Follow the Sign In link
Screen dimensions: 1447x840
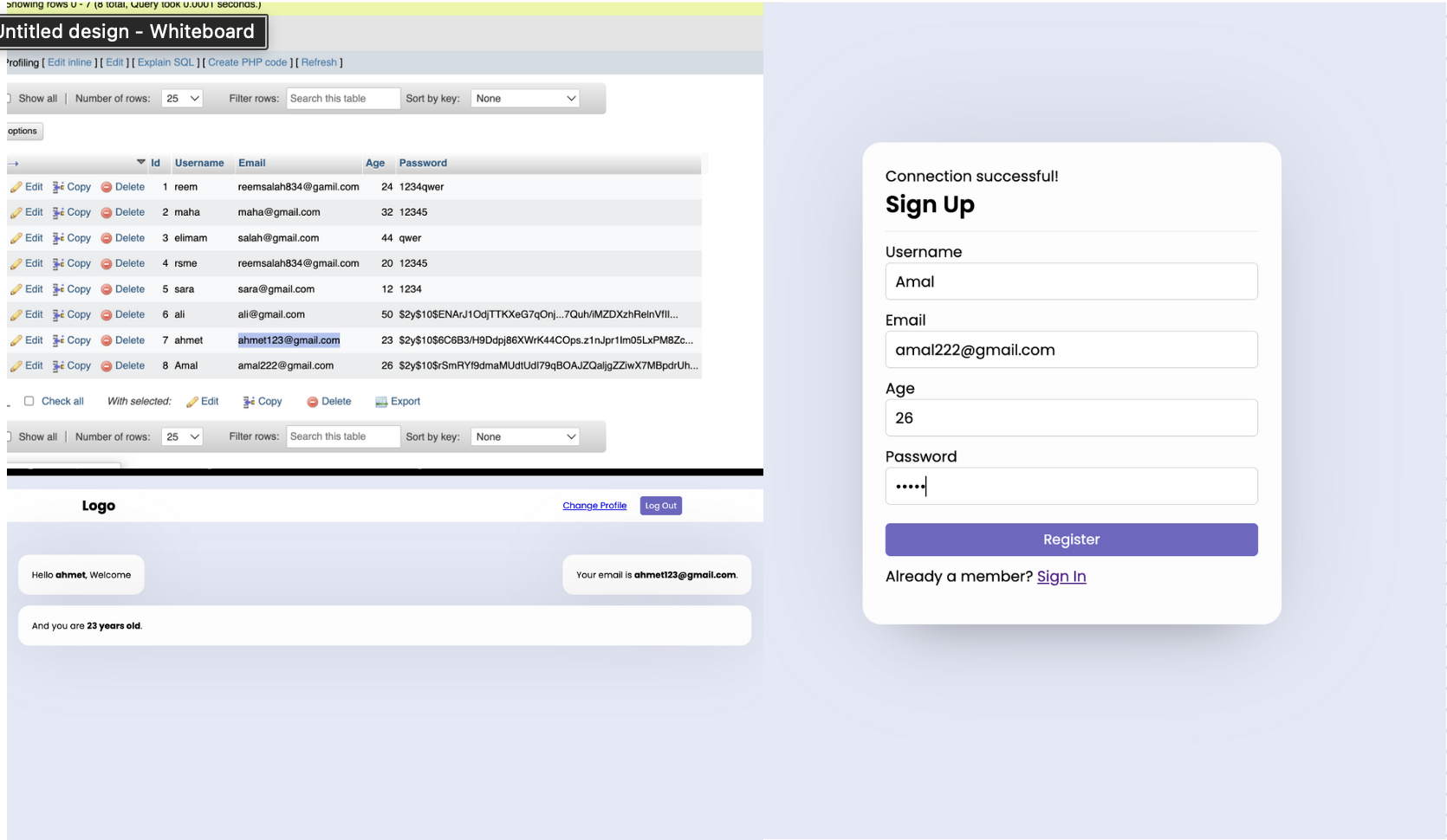[x=1061, y=577]
